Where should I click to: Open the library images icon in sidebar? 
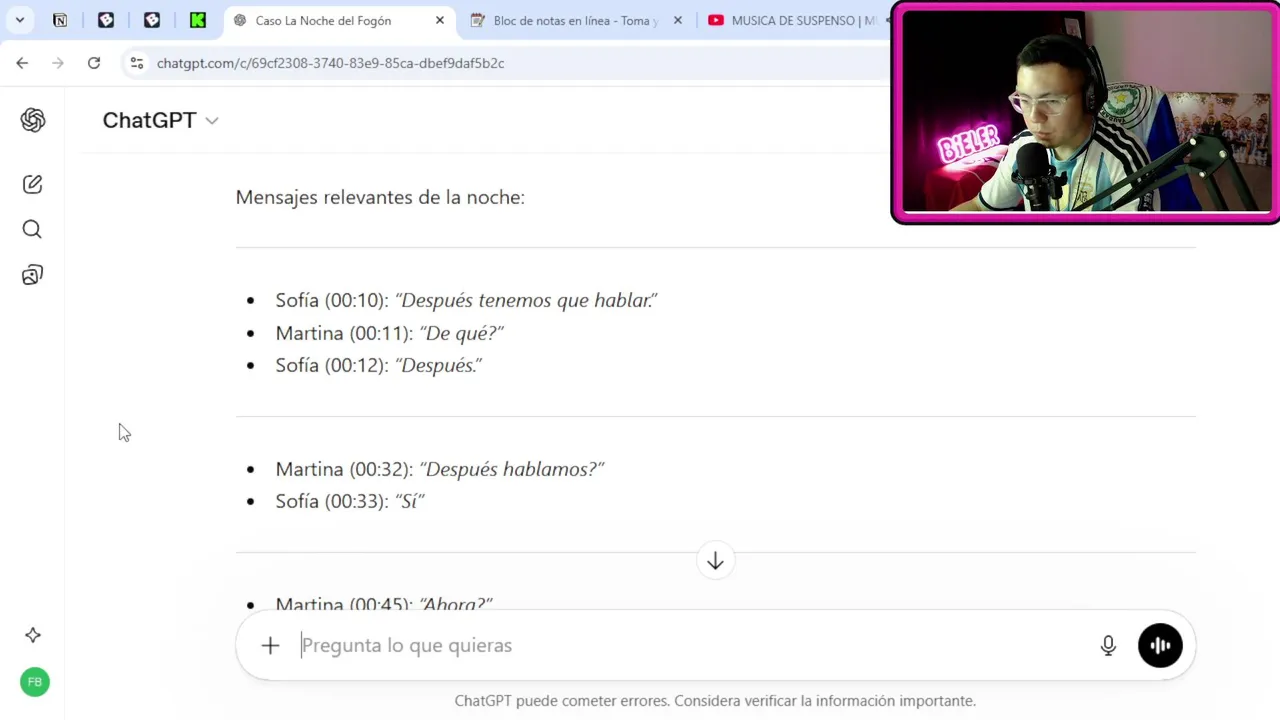(32, 275)
